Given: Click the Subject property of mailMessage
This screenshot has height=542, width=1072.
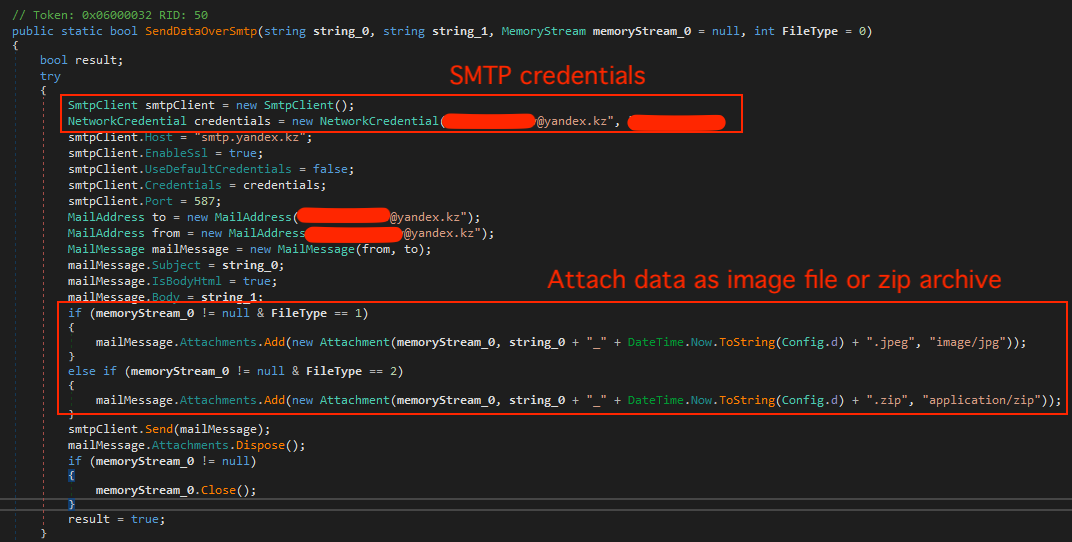Looking at the screenshot, I should point(176,265).
